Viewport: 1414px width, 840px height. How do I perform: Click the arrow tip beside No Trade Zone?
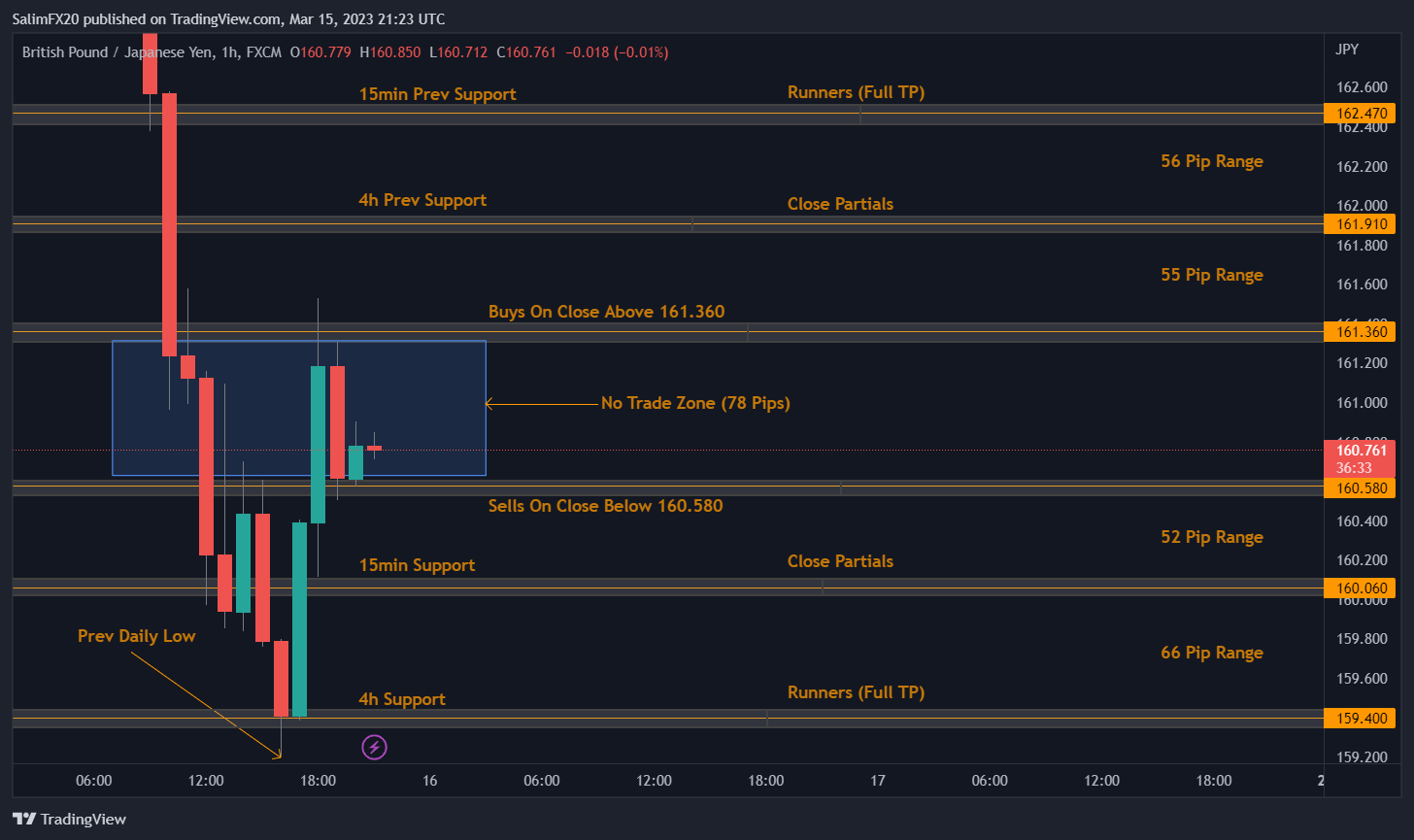488,403
